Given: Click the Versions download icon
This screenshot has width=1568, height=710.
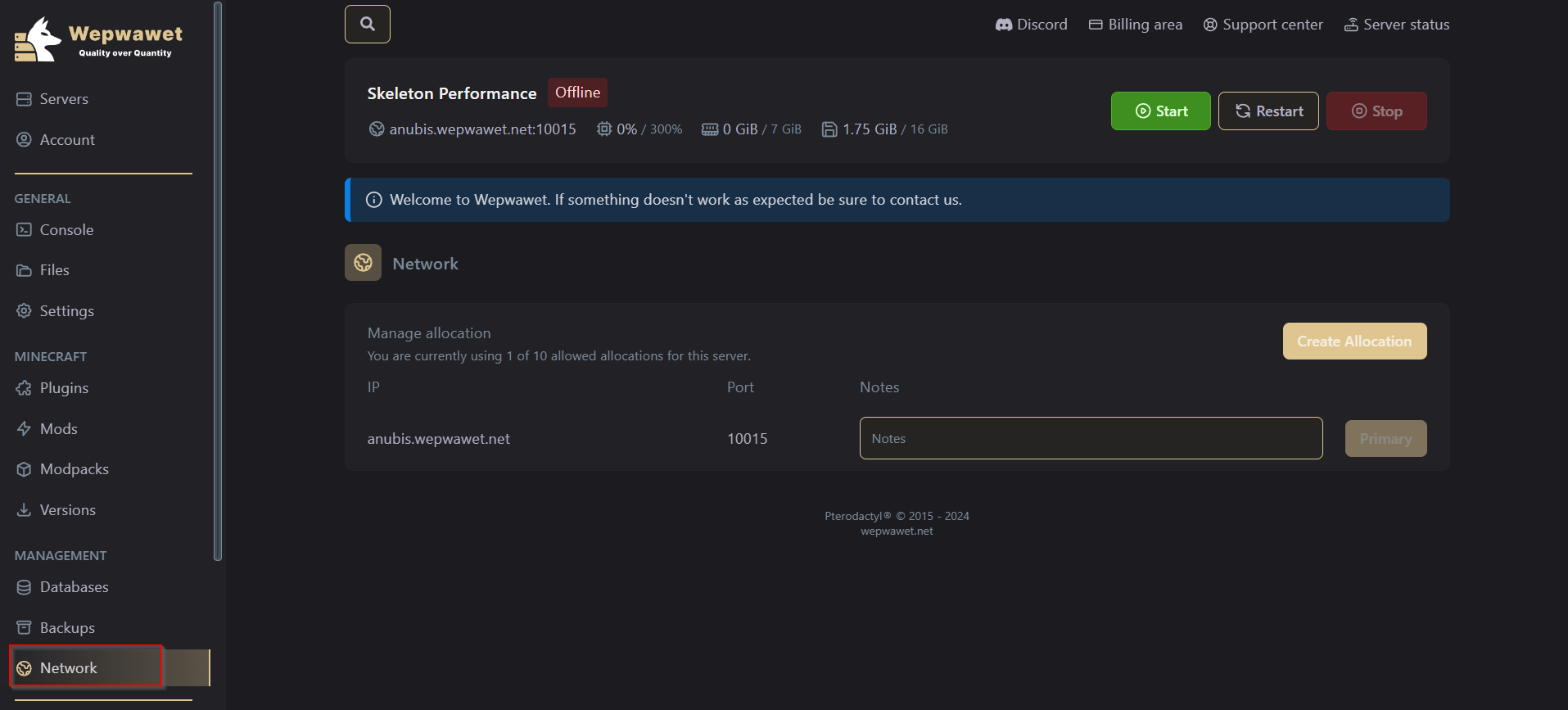Looking at the screenshot, I should [x=24, y=509].
